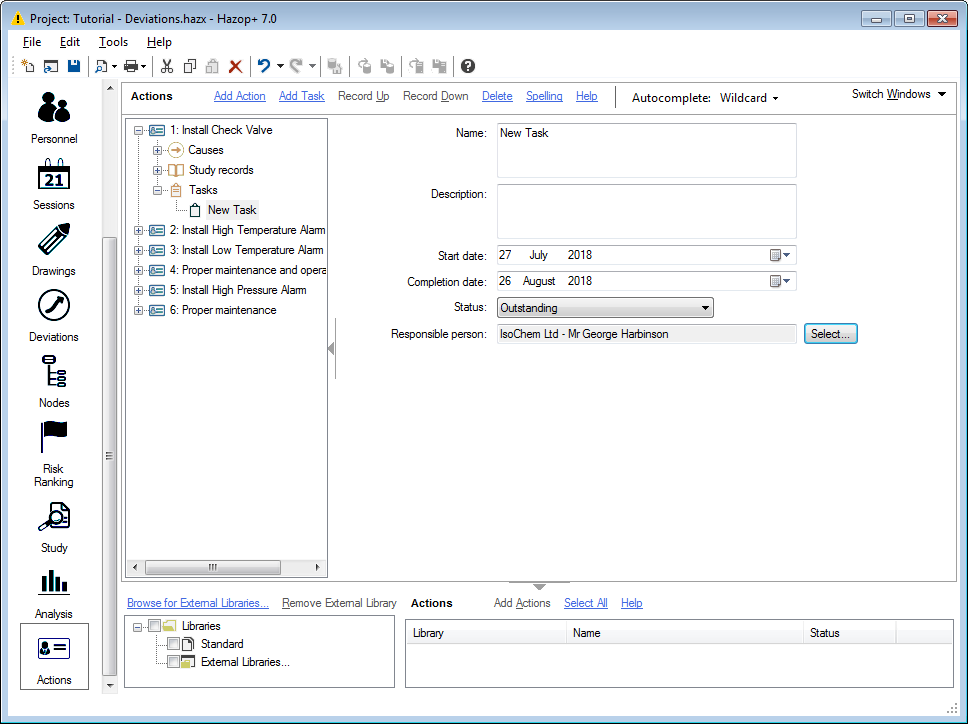Viewport: 968px width, 724px height.
Task: Tick the Standard library checkbox
Action: click(x=174, y=644)
